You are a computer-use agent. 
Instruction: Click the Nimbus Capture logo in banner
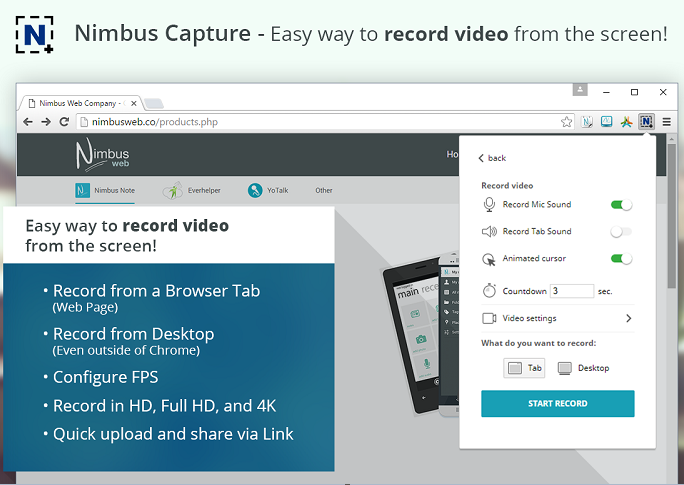click(34, 34)
